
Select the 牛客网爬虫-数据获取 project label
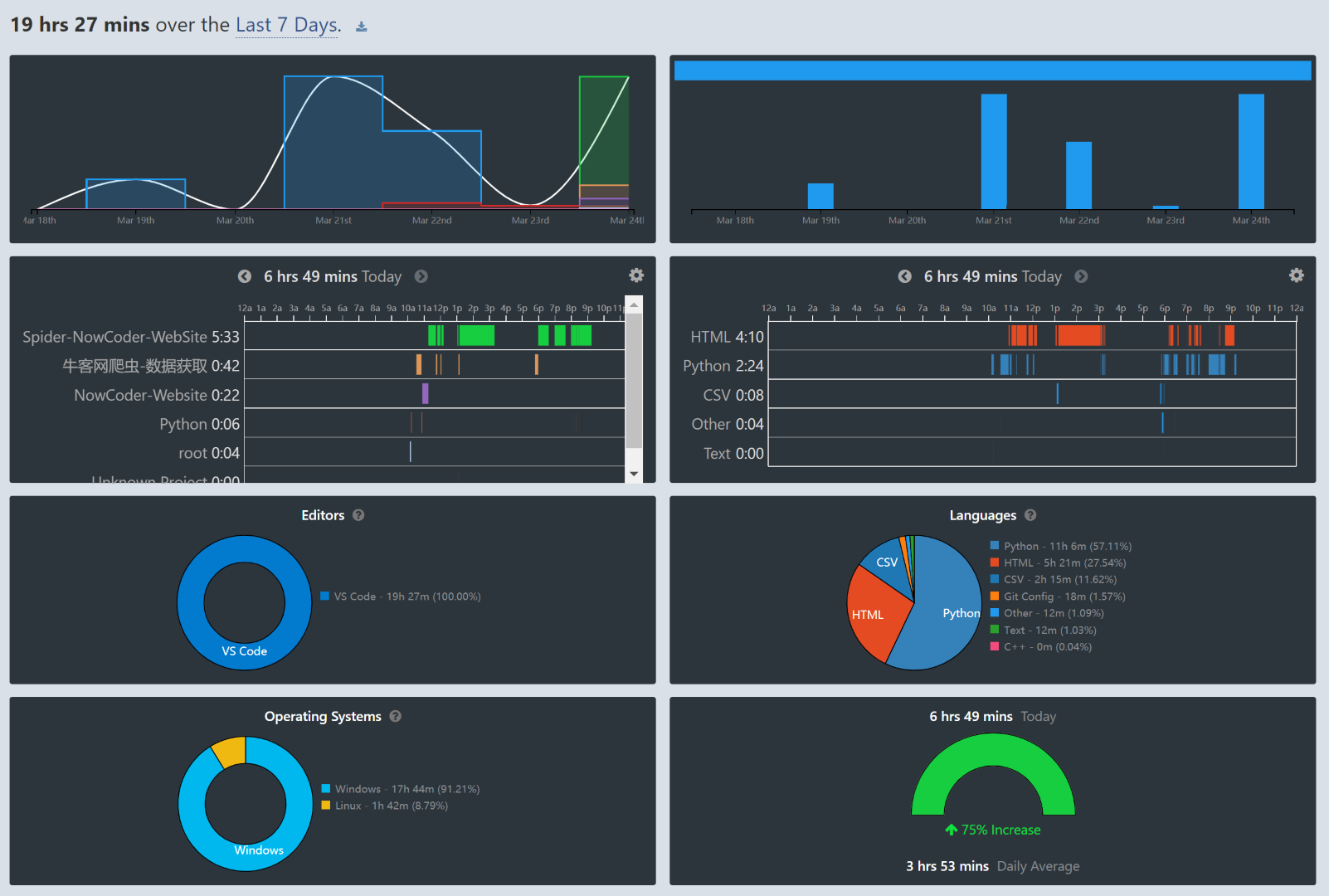(x=151, y=366)
